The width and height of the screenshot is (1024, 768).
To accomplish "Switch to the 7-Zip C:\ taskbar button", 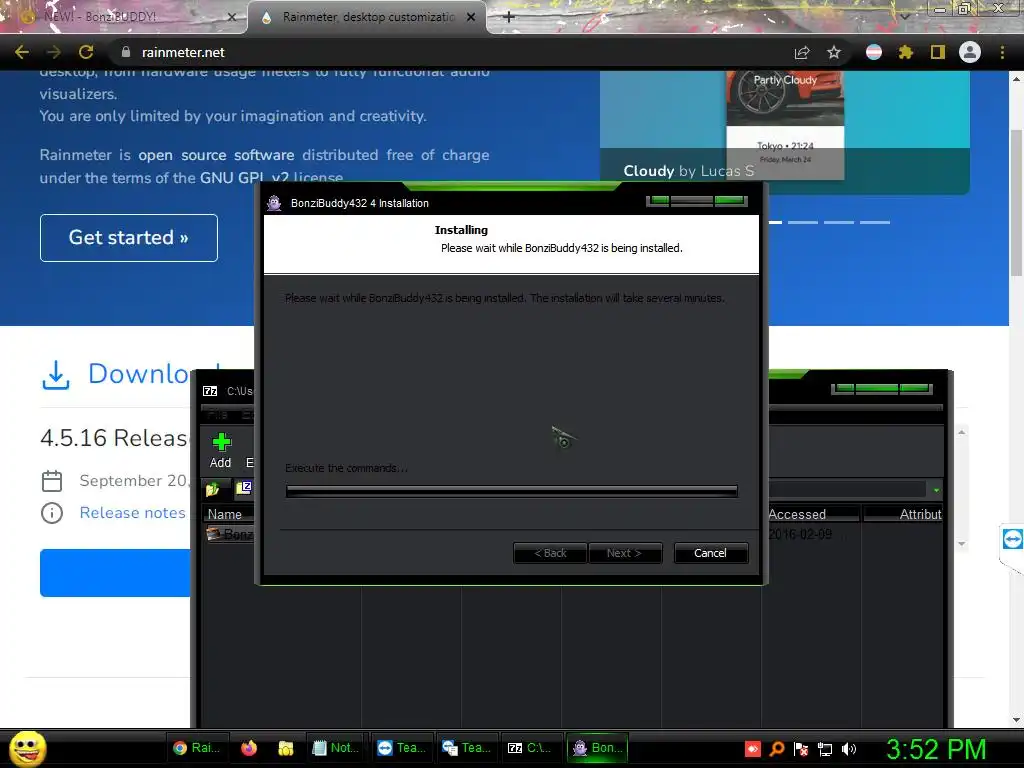I will (x=530, y=748).
